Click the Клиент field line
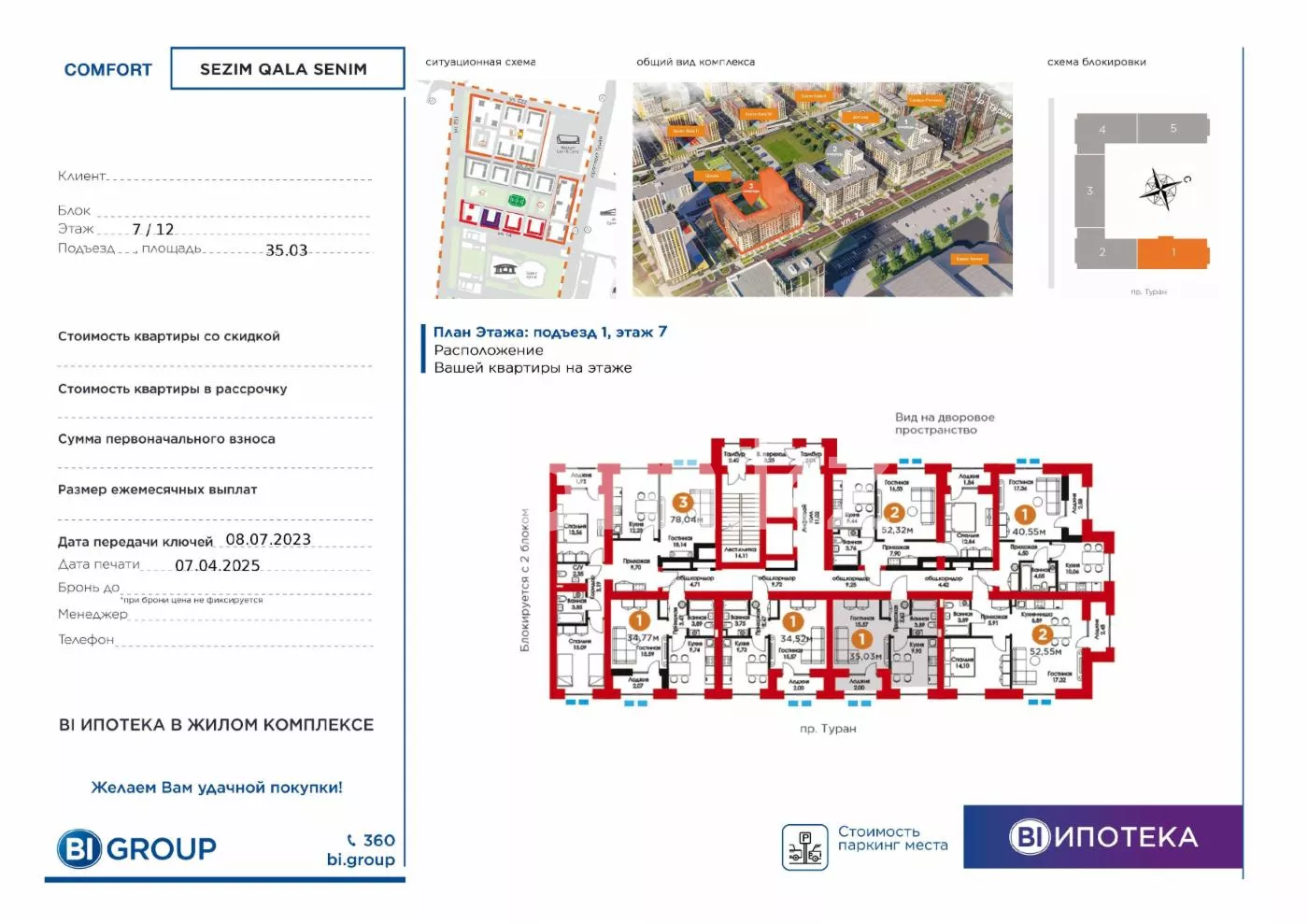The image size is (1308, 924). (215, 176)
